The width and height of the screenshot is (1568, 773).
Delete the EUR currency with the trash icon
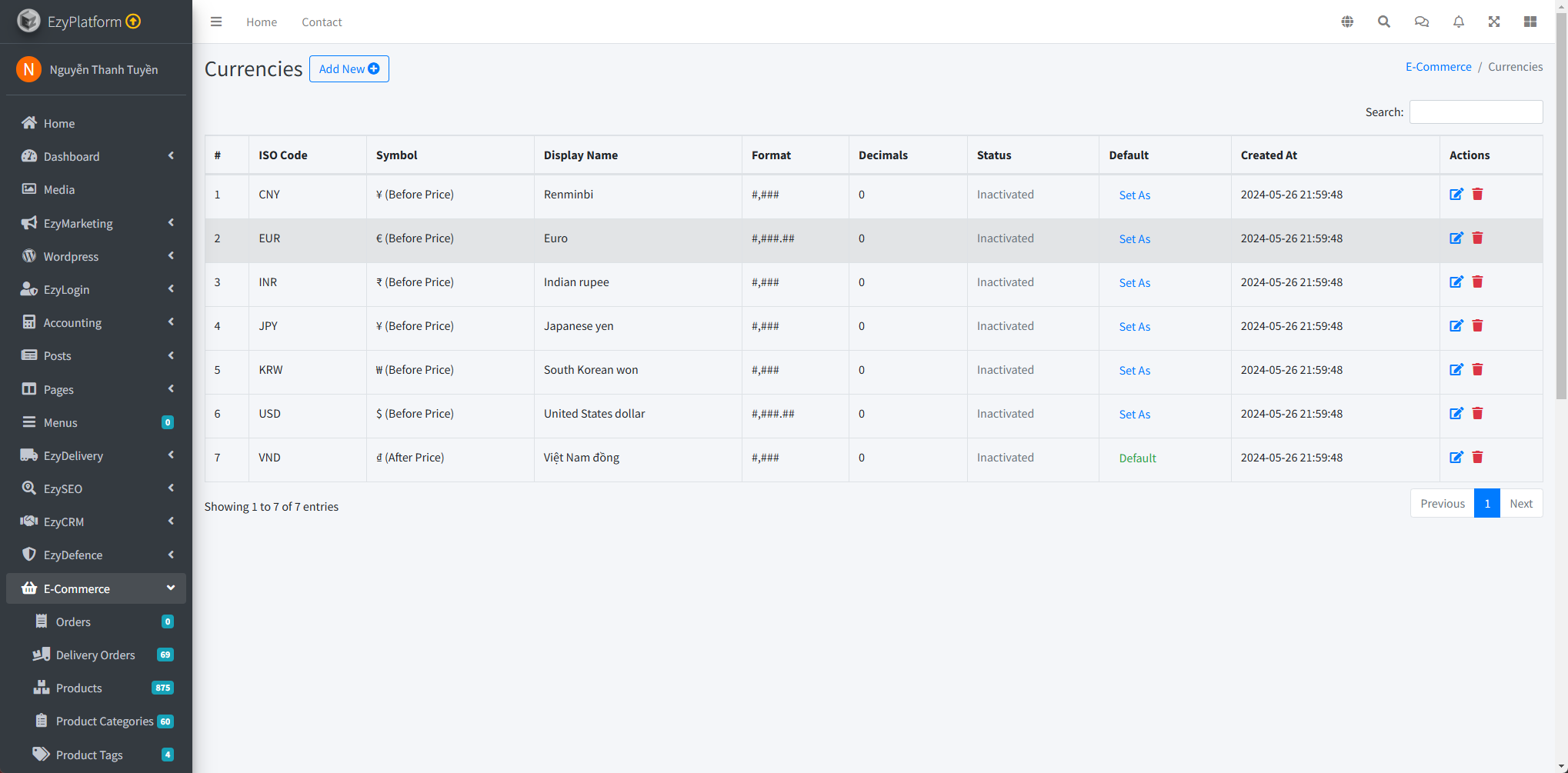point(1477,238)
